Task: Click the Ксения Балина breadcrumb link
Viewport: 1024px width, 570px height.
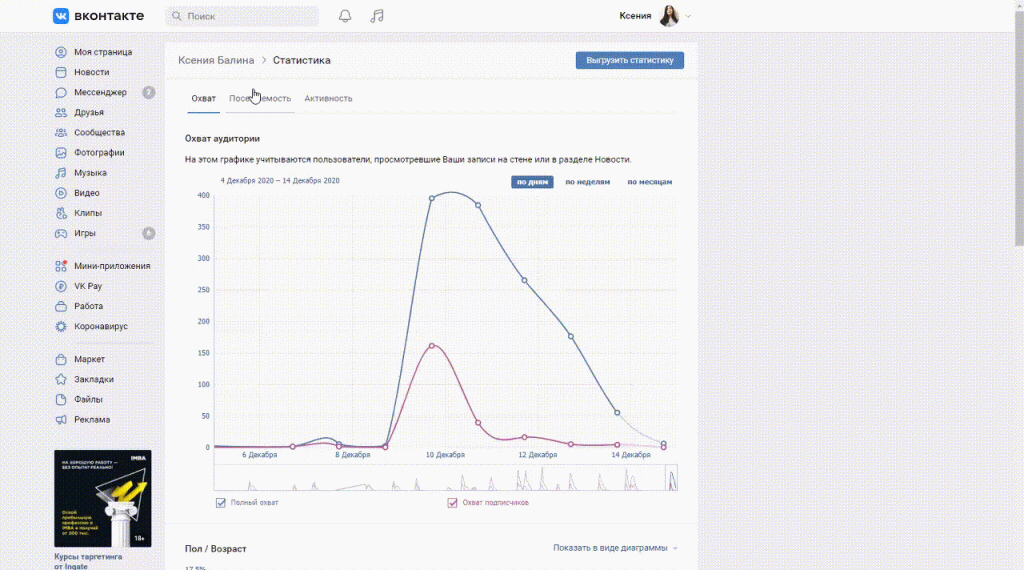Action: click(216, 60)
